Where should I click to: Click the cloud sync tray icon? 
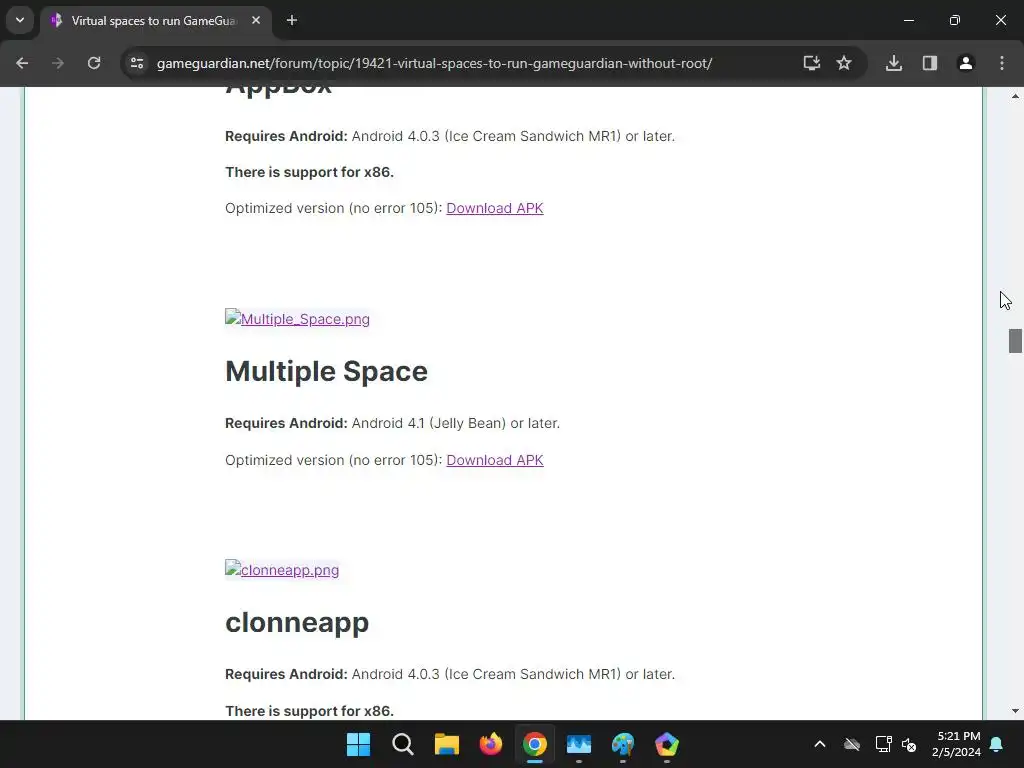point(852,744)
